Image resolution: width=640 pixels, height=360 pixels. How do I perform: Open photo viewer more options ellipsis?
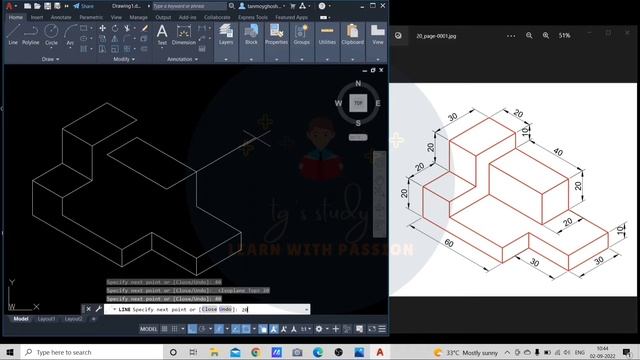tap(511, 36)
